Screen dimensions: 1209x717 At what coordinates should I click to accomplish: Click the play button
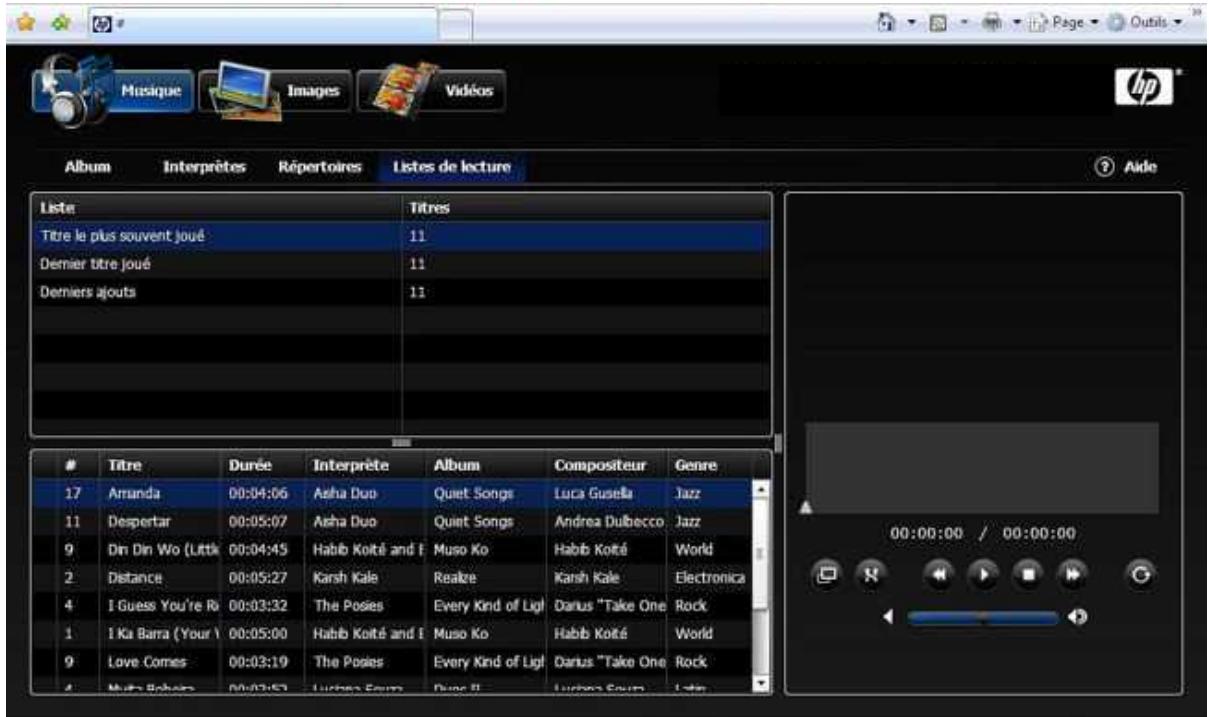(x=983, y=575)
